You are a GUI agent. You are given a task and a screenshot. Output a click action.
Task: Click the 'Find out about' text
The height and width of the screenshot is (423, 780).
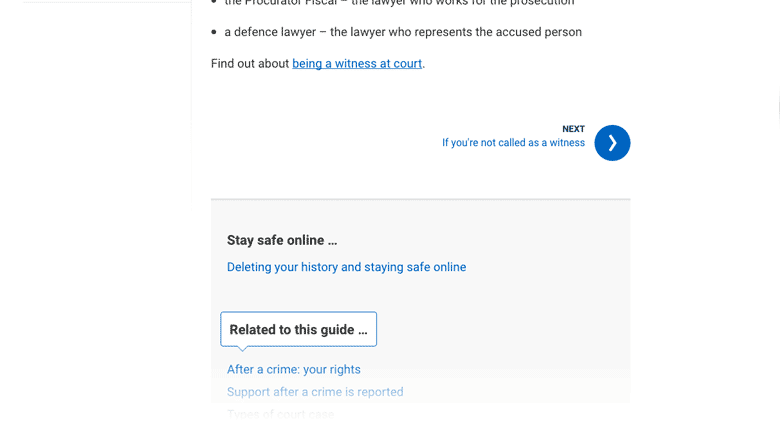[x=250, y=64]
